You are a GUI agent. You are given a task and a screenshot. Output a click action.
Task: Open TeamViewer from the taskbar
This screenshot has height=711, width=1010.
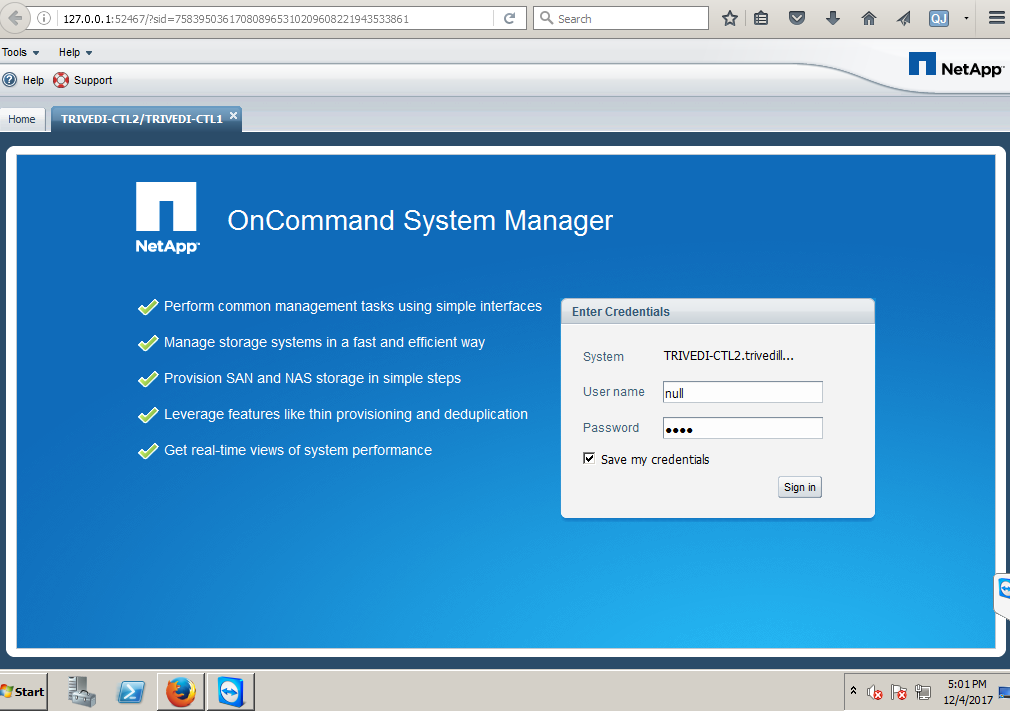230,691
